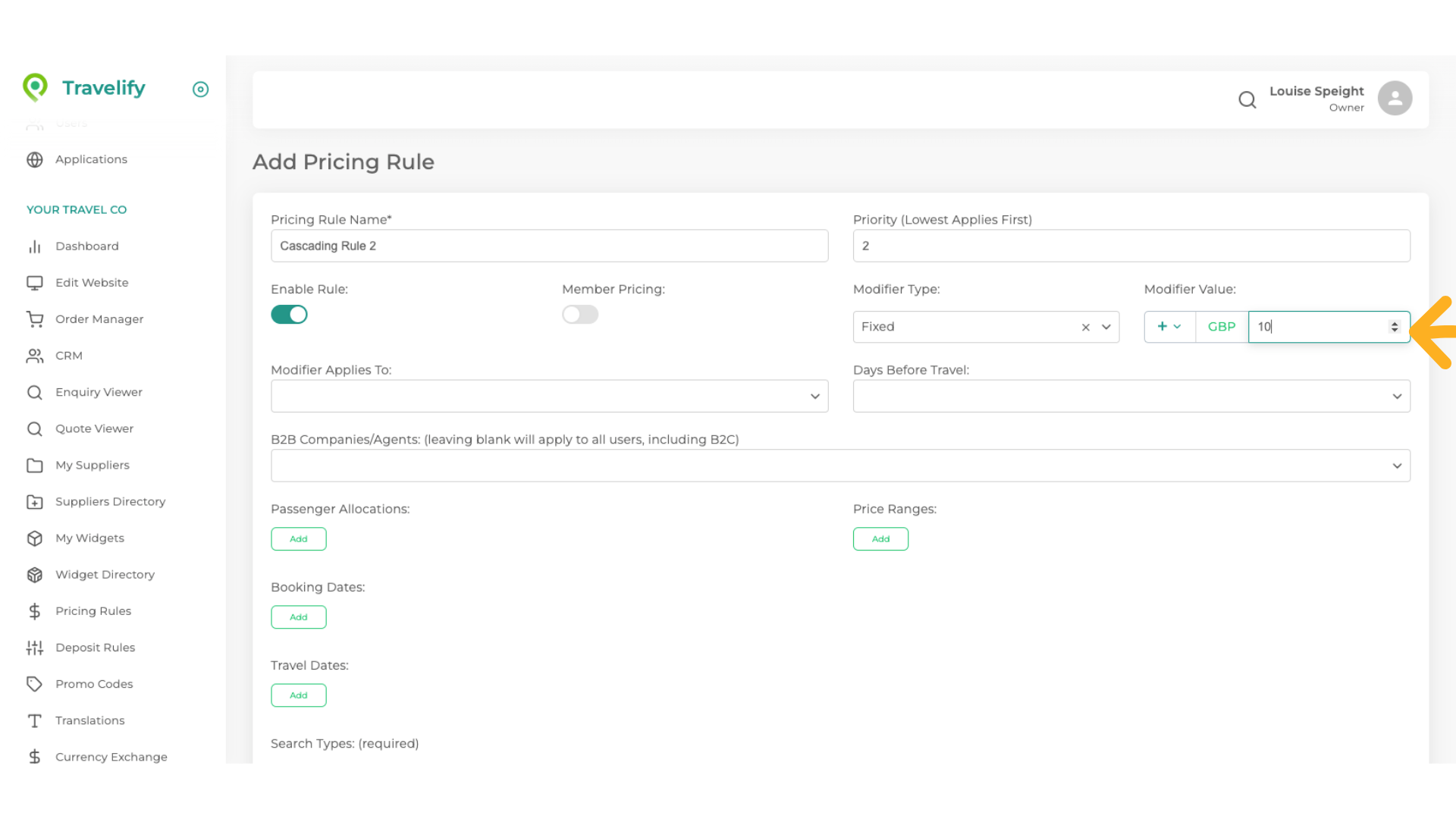
Task: Click the Travelify logo icon
Action: [x=35, y=87]
